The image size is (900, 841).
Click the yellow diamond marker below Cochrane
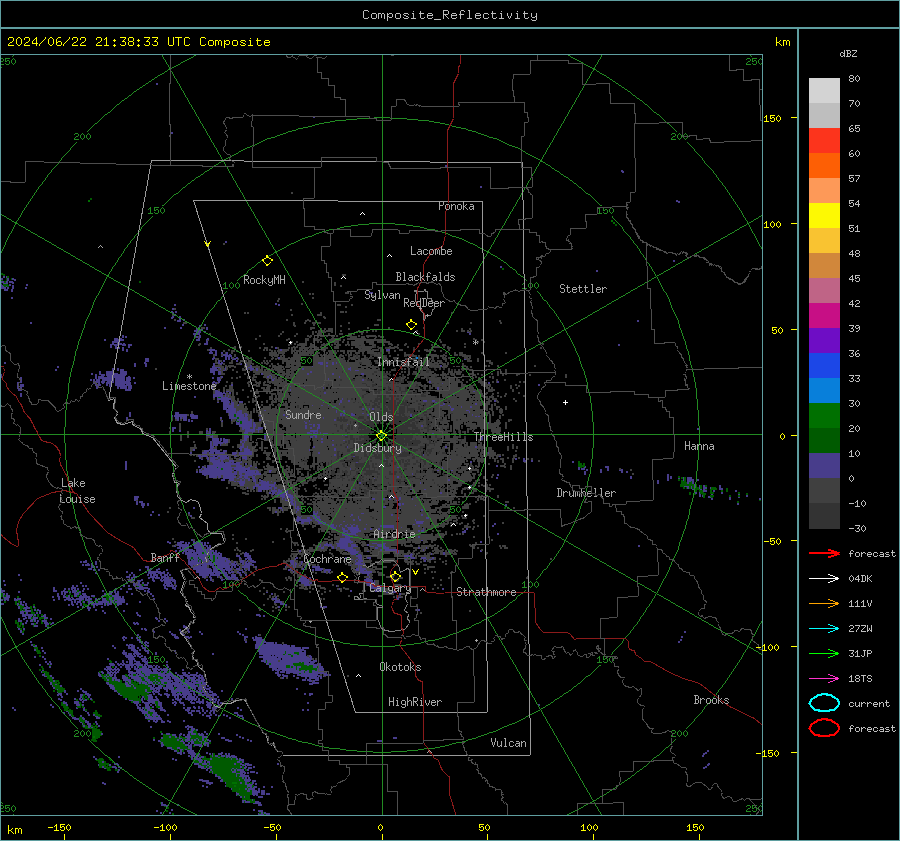(x=342, y=577)
